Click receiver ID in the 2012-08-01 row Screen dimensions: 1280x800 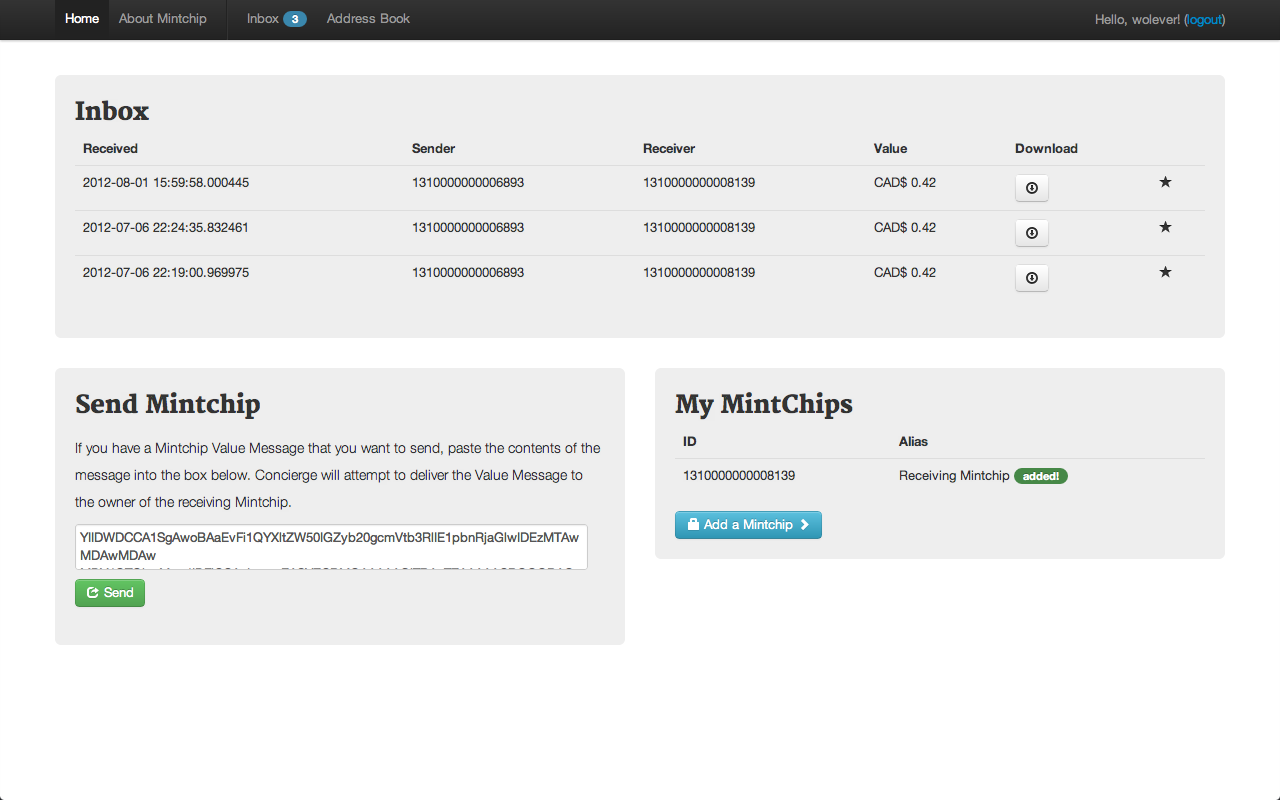point(699,183)
